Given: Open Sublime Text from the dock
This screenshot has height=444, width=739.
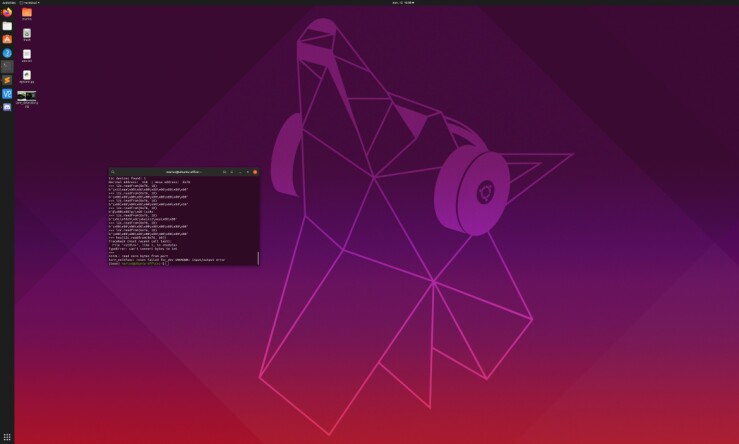Looking at the screenshot, I should pos(7,80).
